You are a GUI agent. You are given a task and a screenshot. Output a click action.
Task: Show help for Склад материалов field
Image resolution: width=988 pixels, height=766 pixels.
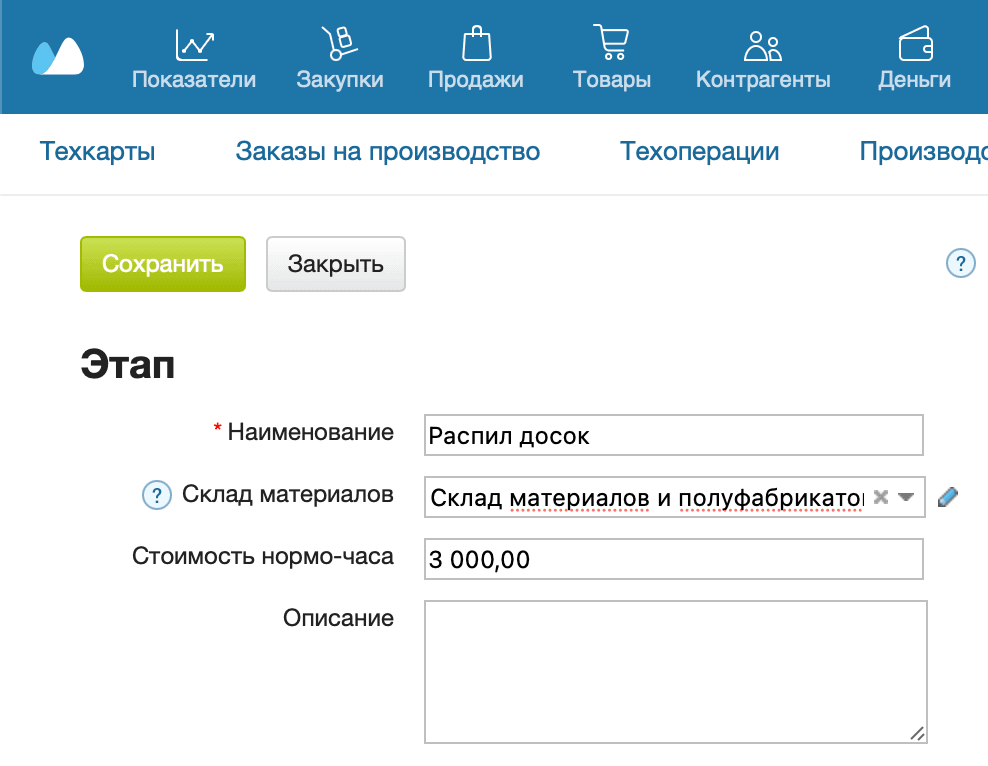coord(156,495)
